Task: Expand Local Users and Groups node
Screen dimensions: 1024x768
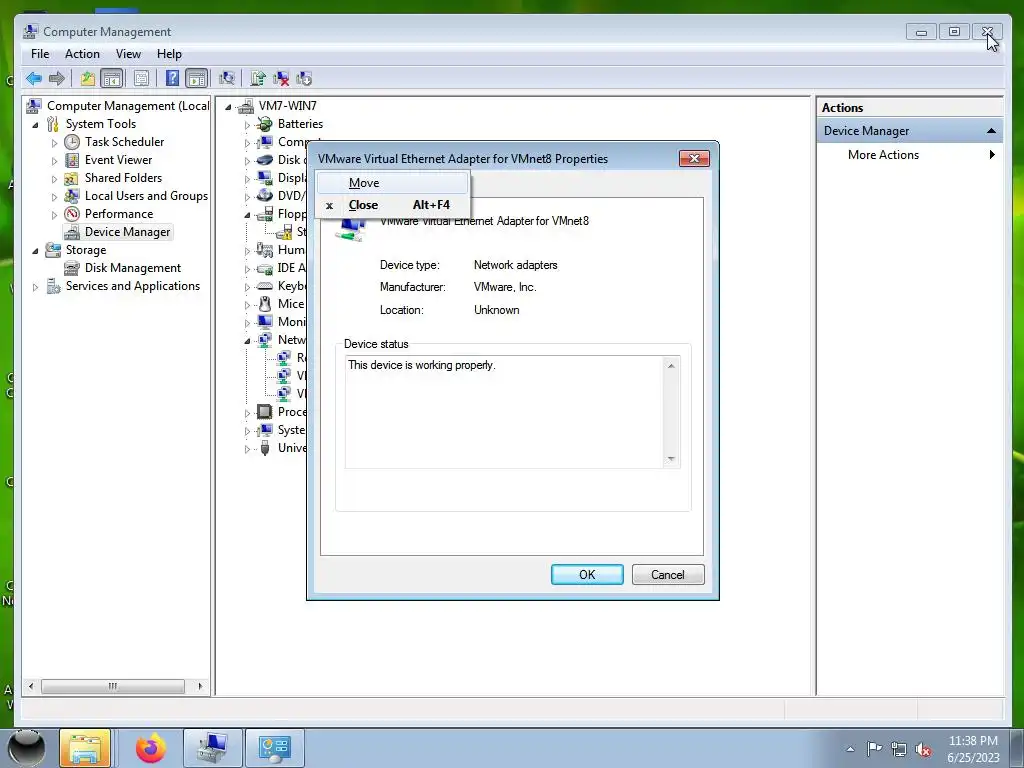Action: coord(54,197)
